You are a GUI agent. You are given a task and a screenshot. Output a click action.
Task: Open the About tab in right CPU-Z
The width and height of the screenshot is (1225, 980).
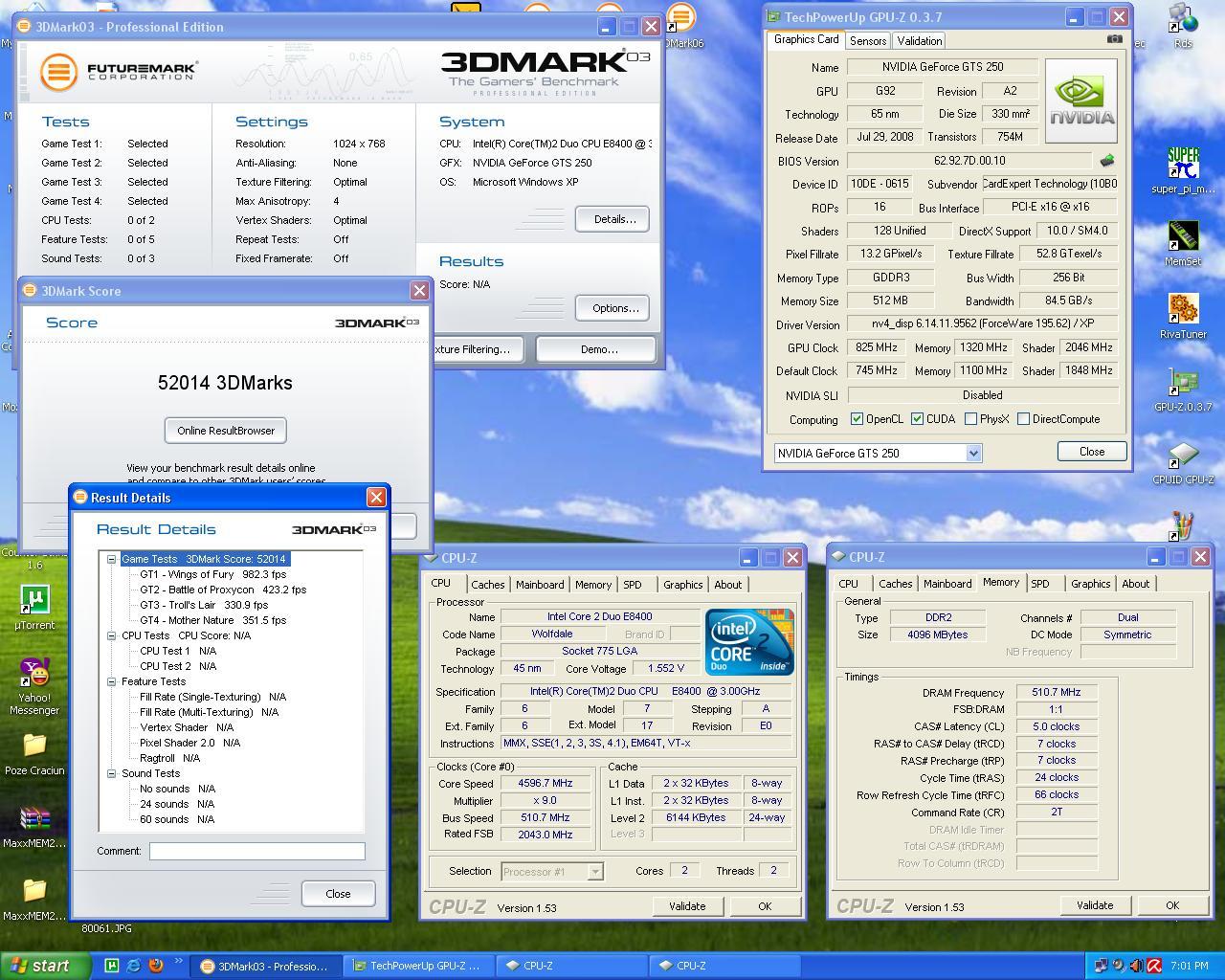[1136, 584]
